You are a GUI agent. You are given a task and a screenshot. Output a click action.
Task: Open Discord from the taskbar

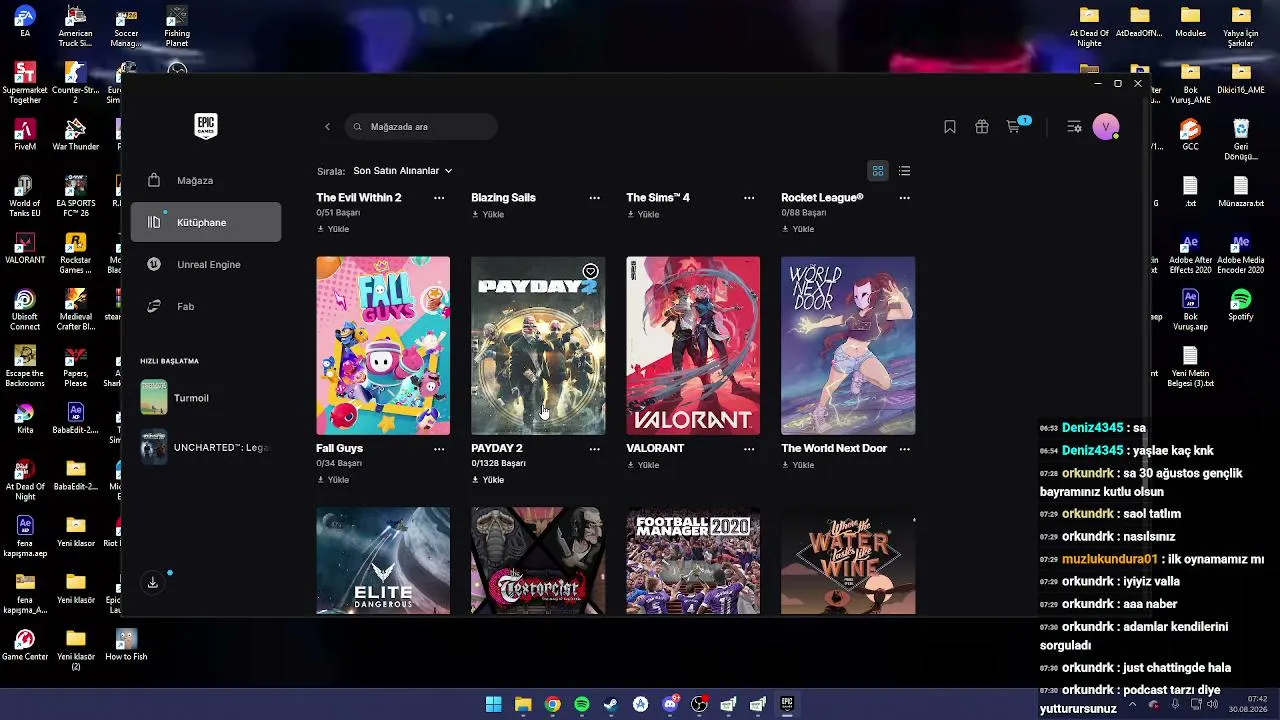[x=670, y=705]
